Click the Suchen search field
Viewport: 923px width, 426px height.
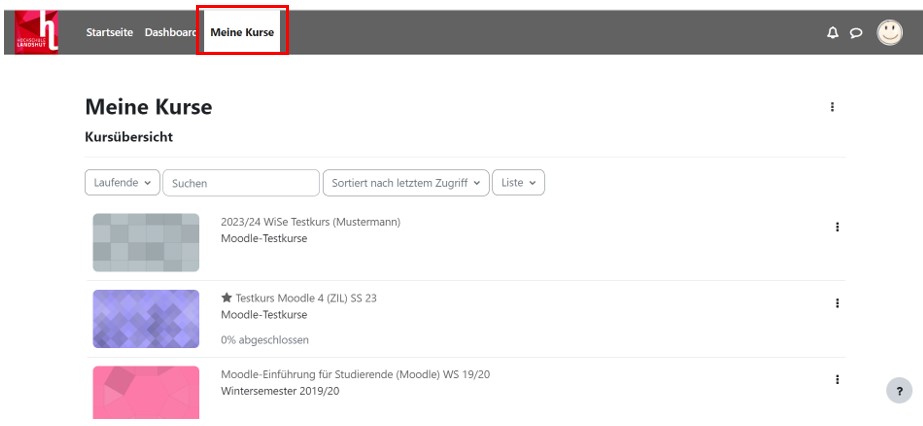pos(240,183)
